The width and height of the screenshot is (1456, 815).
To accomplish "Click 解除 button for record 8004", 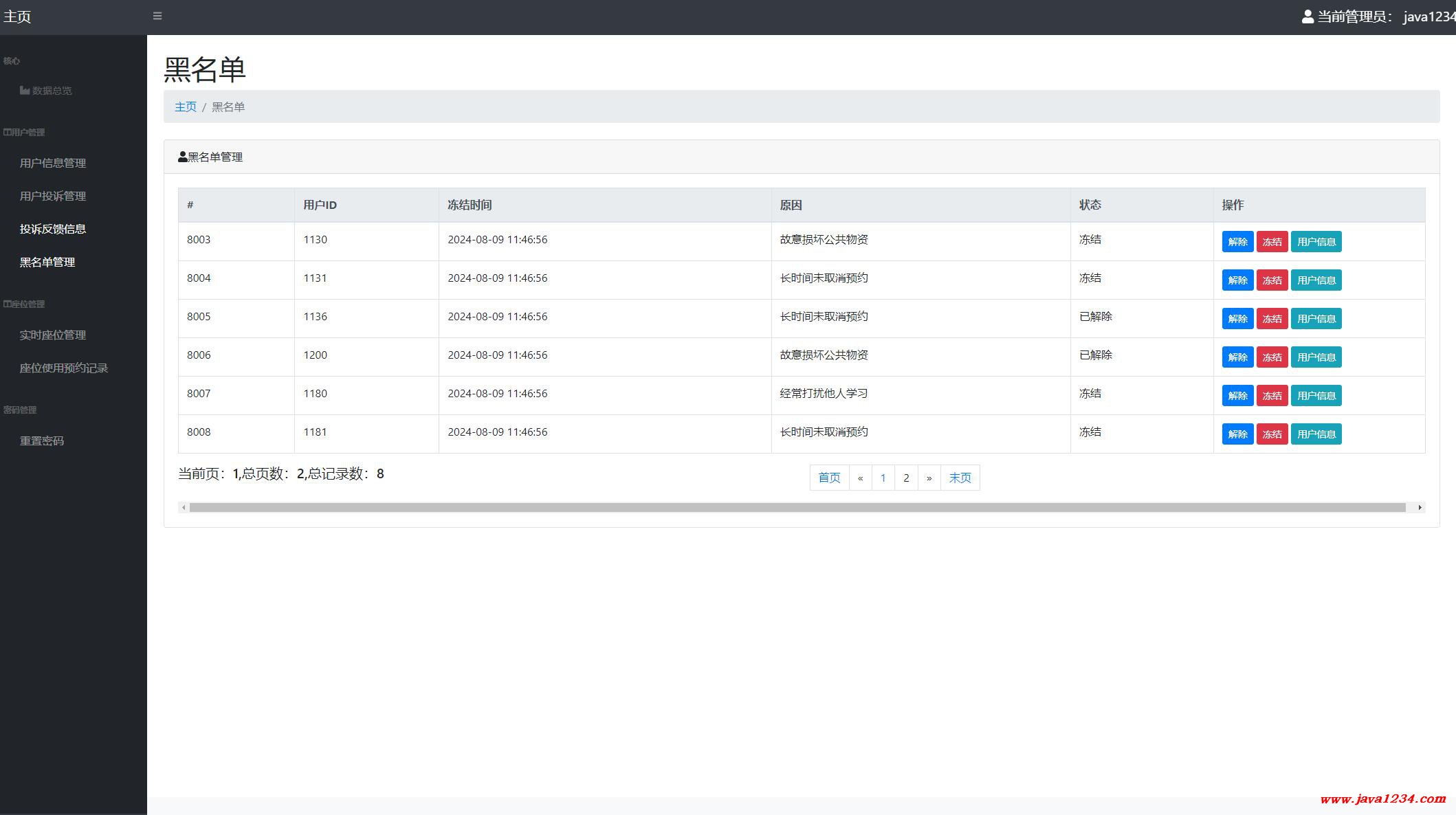I will coord(1237,280).
